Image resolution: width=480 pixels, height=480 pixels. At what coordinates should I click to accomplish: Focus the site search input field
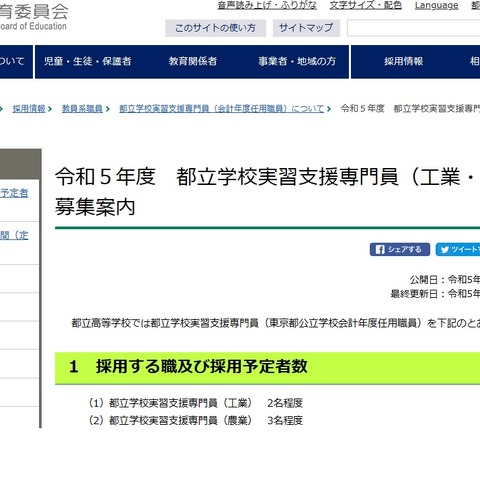[413, 28]
